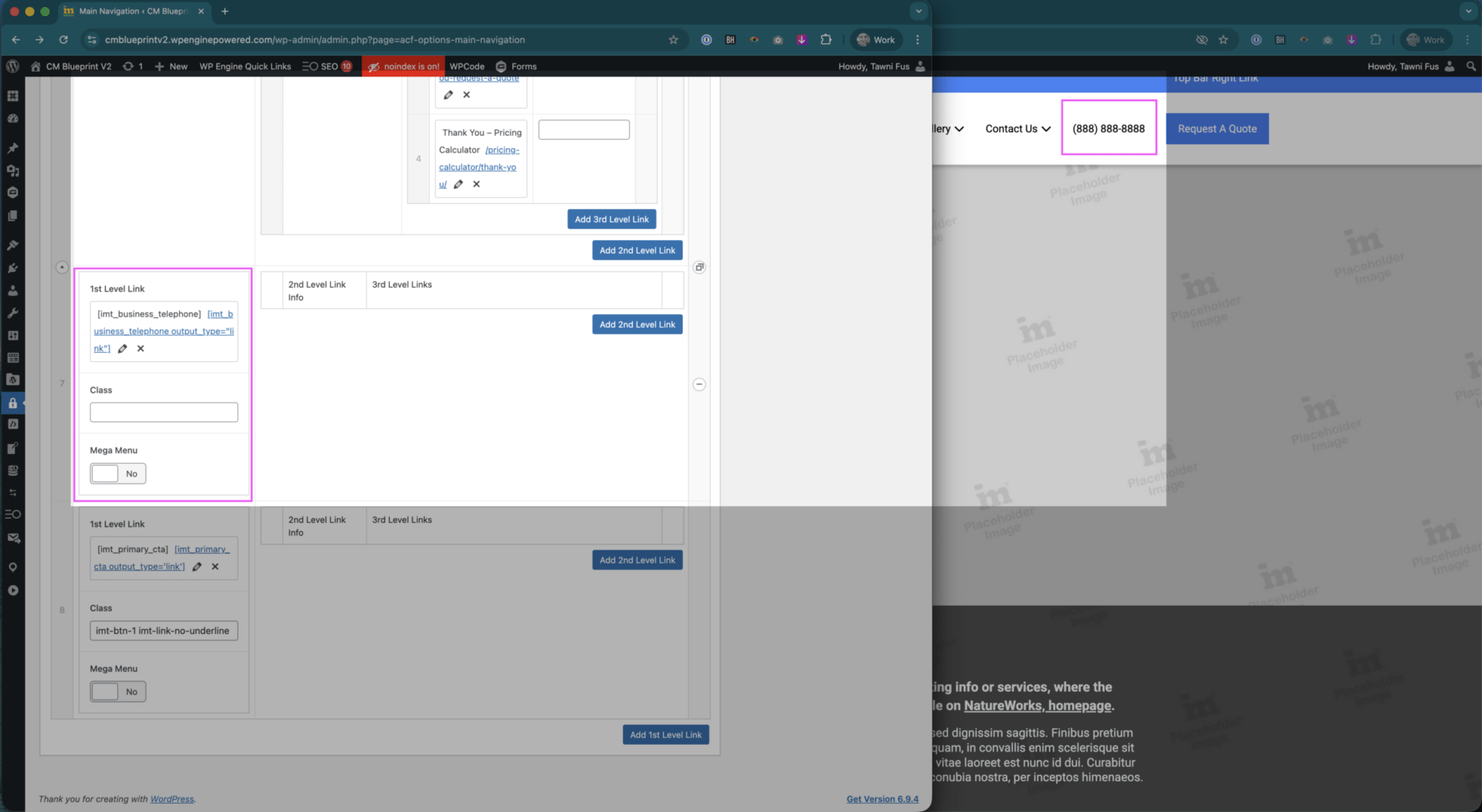1482x812 pixels.
Task: Bookmark this page with the star icon
Action: [x=673, y=40]
